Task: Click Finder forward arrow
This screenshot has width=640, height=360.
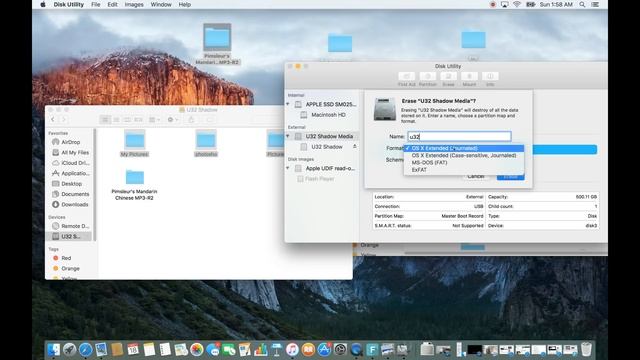Action: (63, 120)
